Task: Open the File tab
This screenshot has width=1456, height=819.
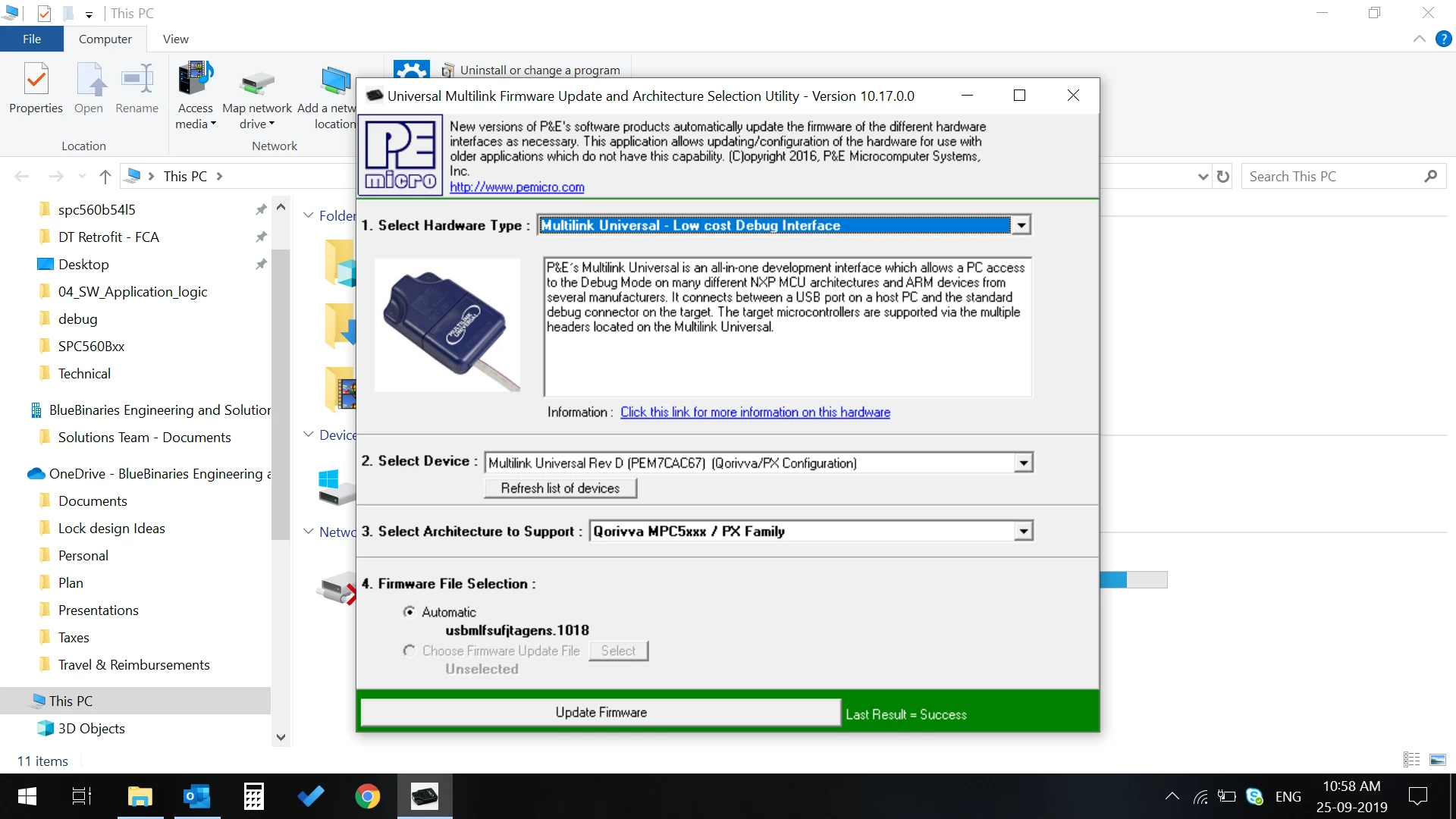Action: pyautogui.click(x=32, y=39)
